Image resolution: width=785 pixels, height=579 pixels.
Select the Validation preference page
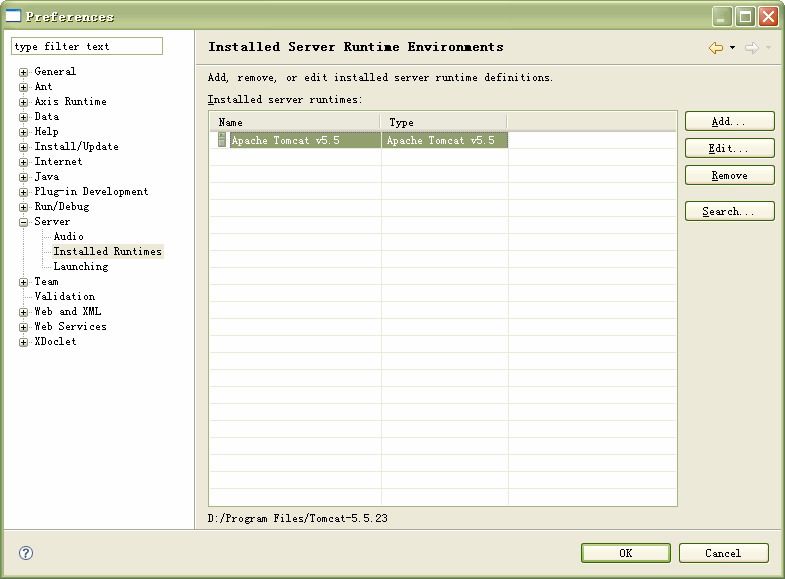pos(65,296)
